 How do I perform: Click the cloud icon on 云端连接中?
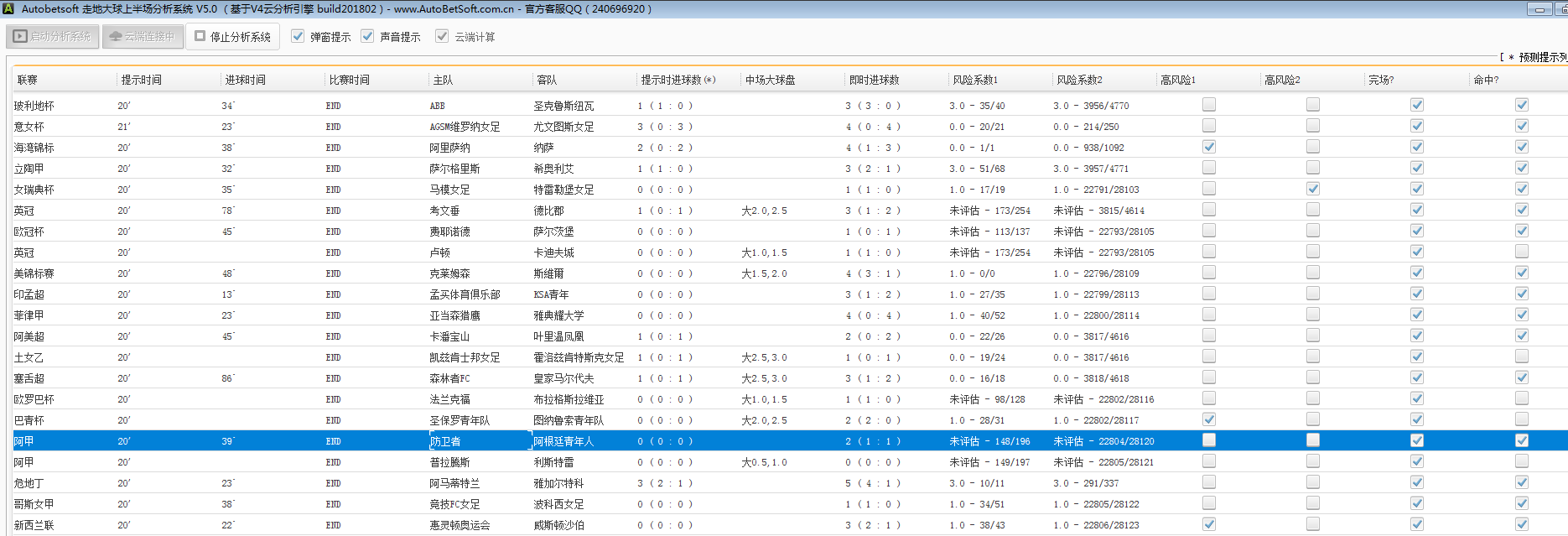pyautogui.click(x=116, y=37)
